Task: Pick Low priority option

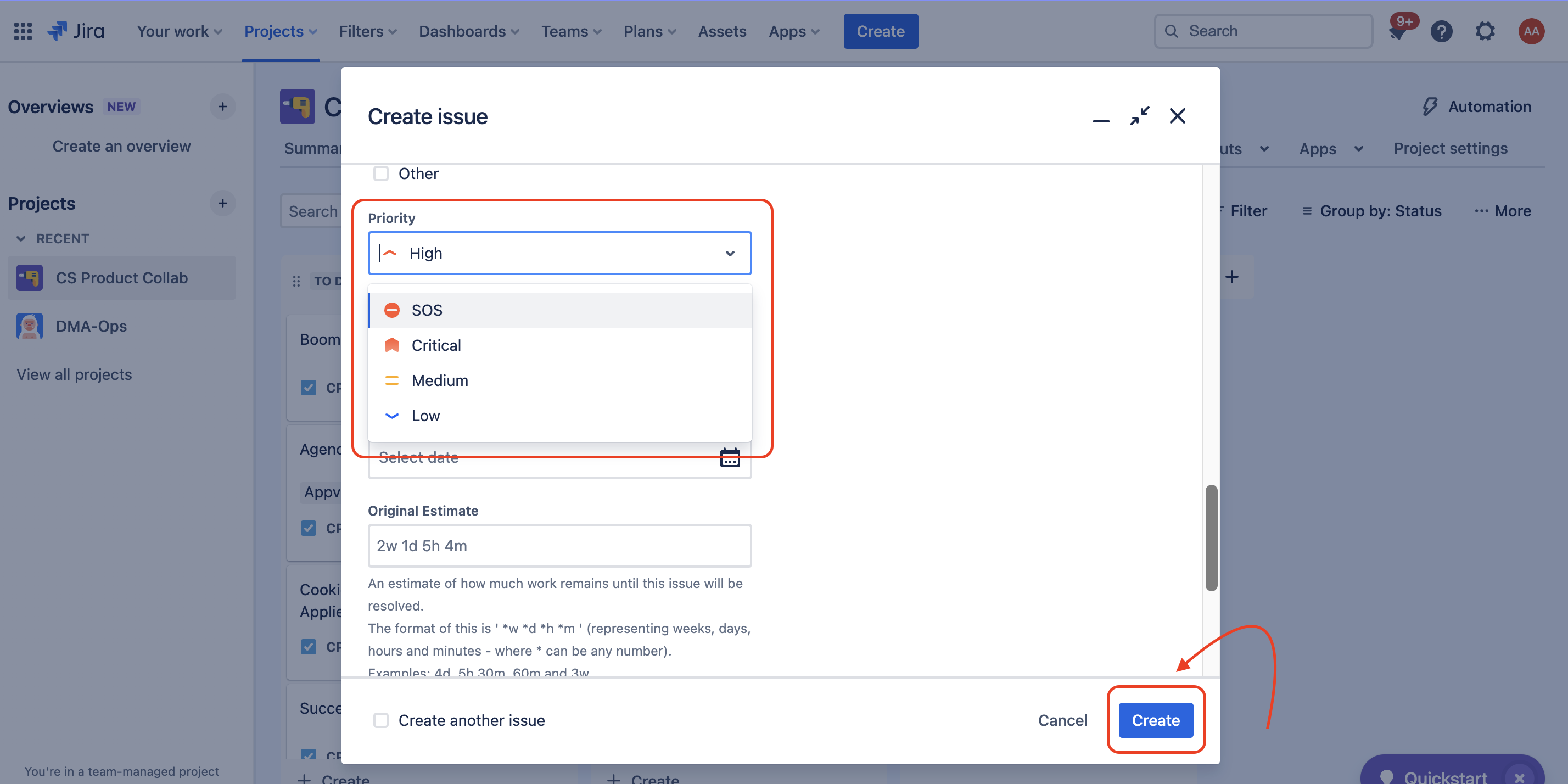Action: point(425,416)
